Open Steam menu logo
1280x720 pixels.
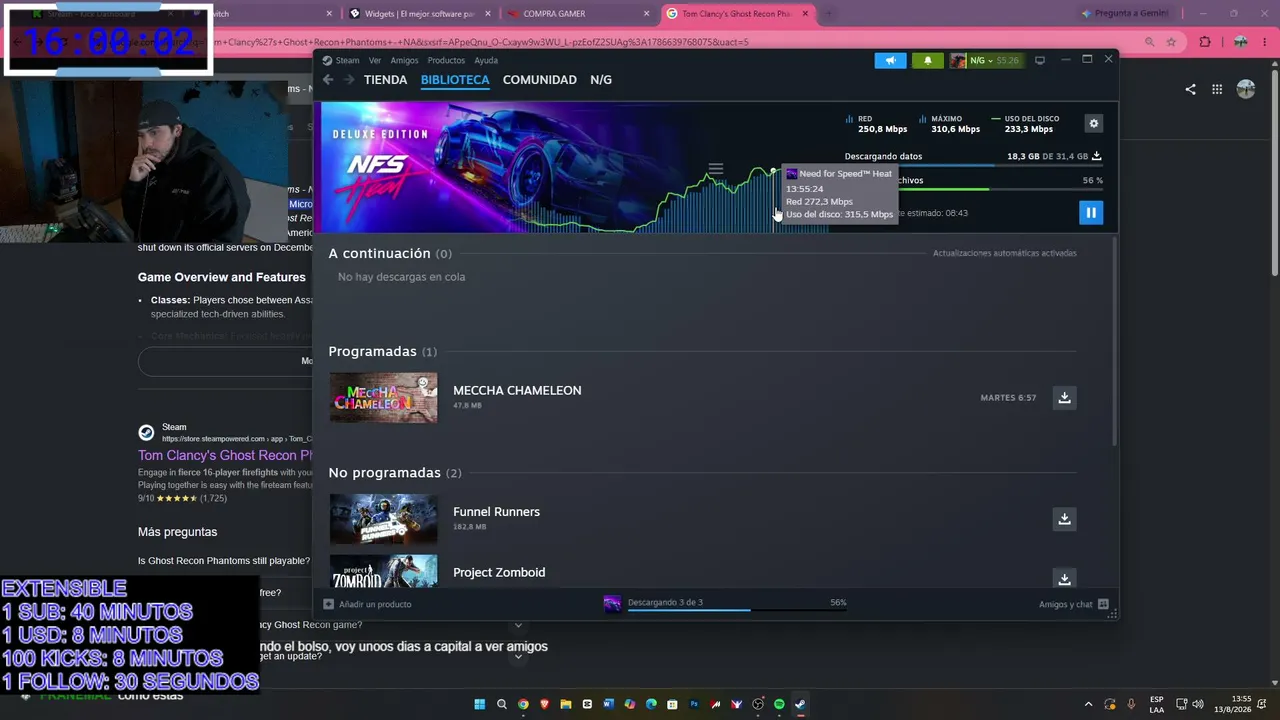[x=327, y=60]
